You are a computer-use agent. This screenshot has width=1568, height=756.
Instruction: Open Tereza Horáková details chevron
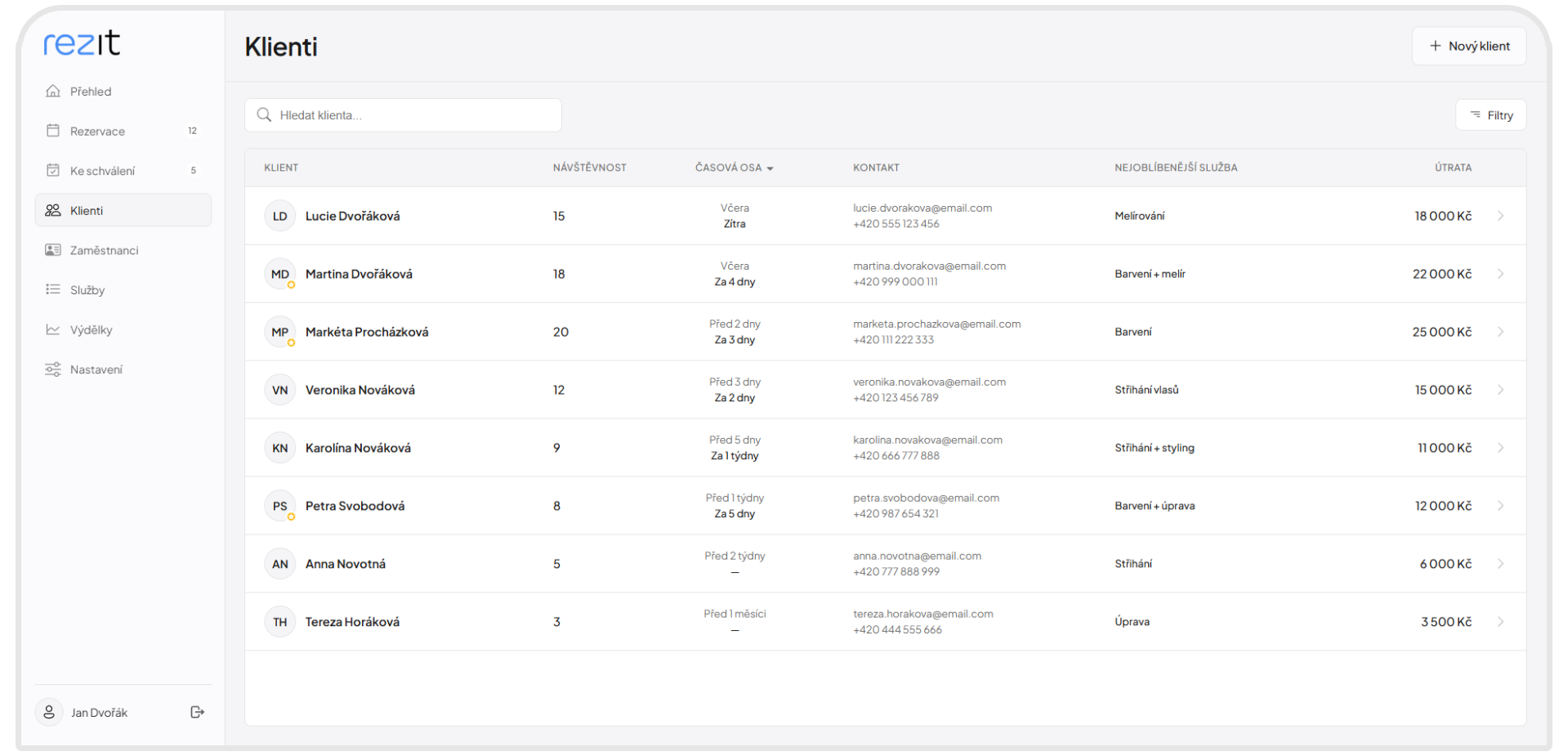coord(1500,622)
